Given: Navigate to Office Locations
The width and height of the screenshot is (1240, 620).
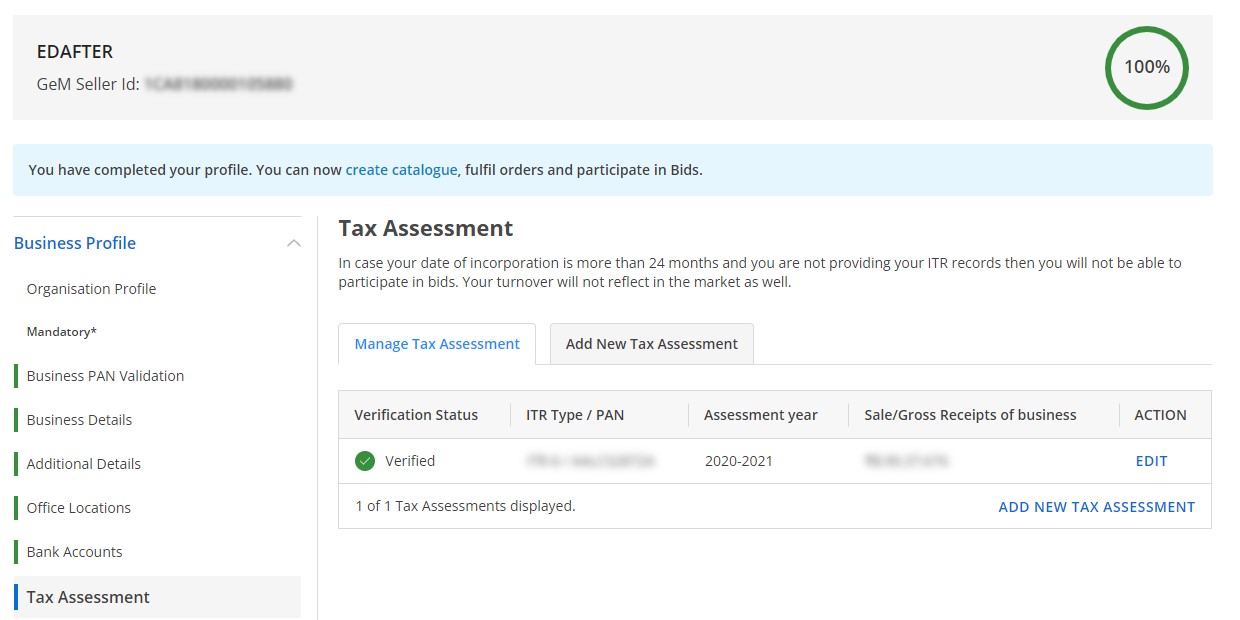Looking at the screenshot, I should (78, 508).
